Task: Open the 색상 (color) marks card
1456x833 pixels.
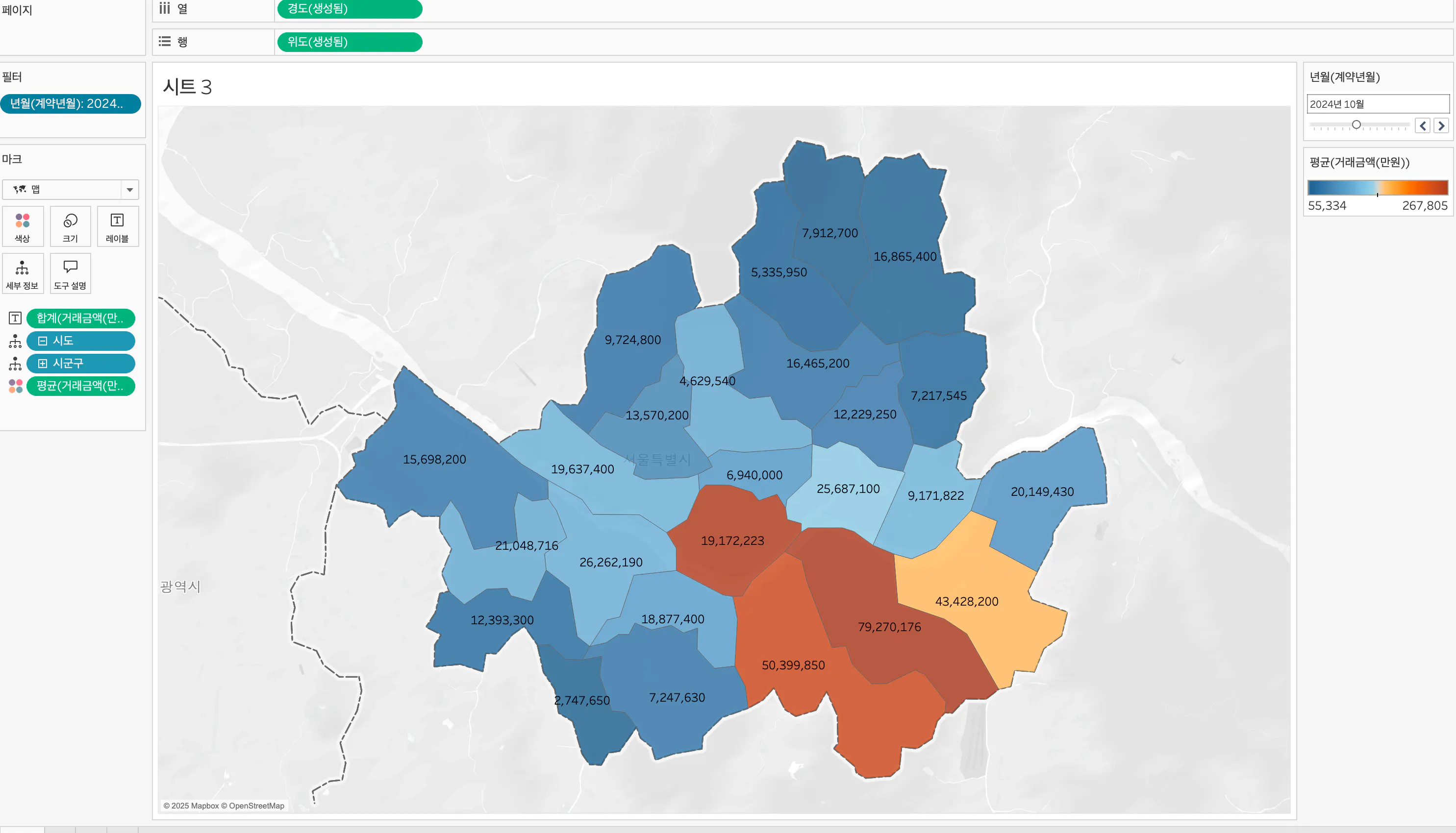Action: pos(23,226)
